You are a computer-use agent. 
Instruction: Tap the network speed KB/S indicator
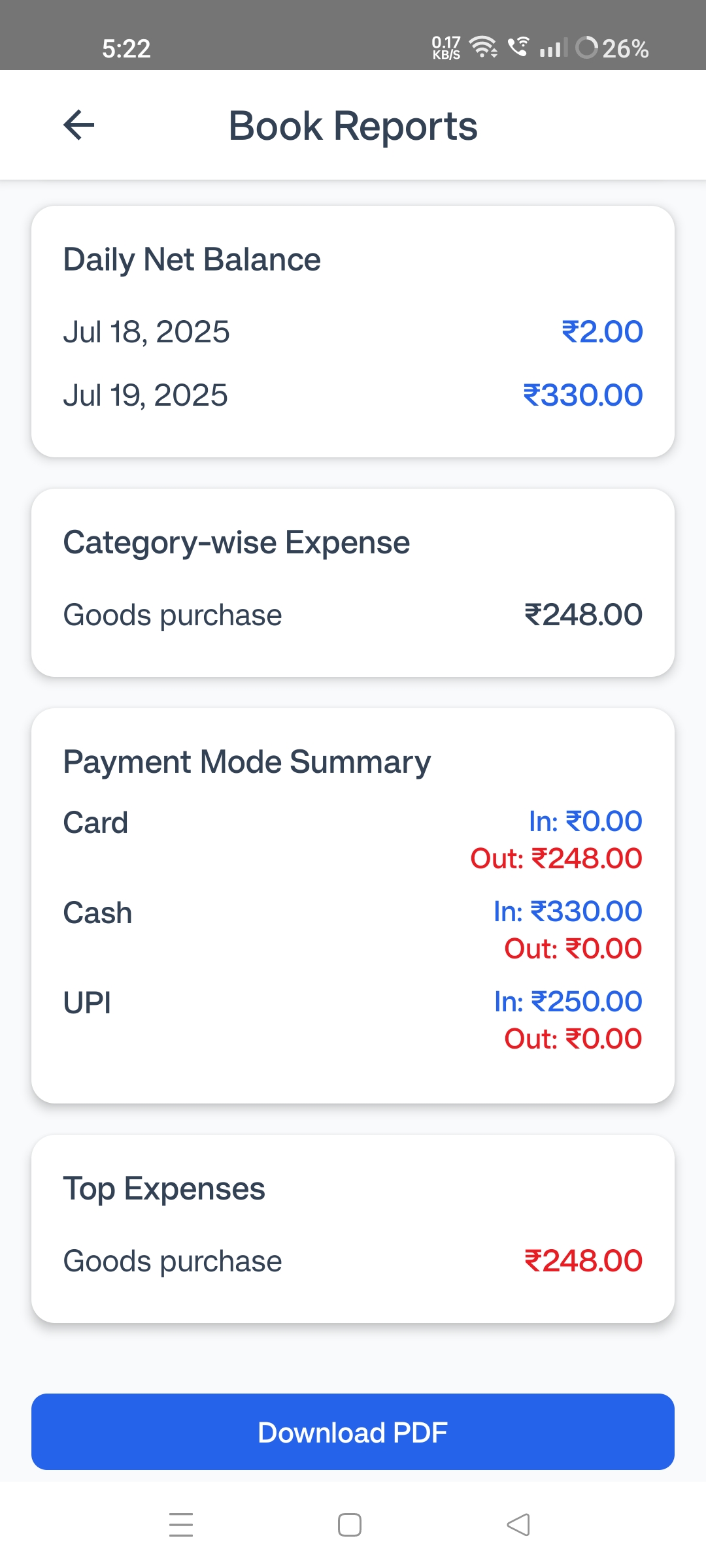click(x=446, y=48)
